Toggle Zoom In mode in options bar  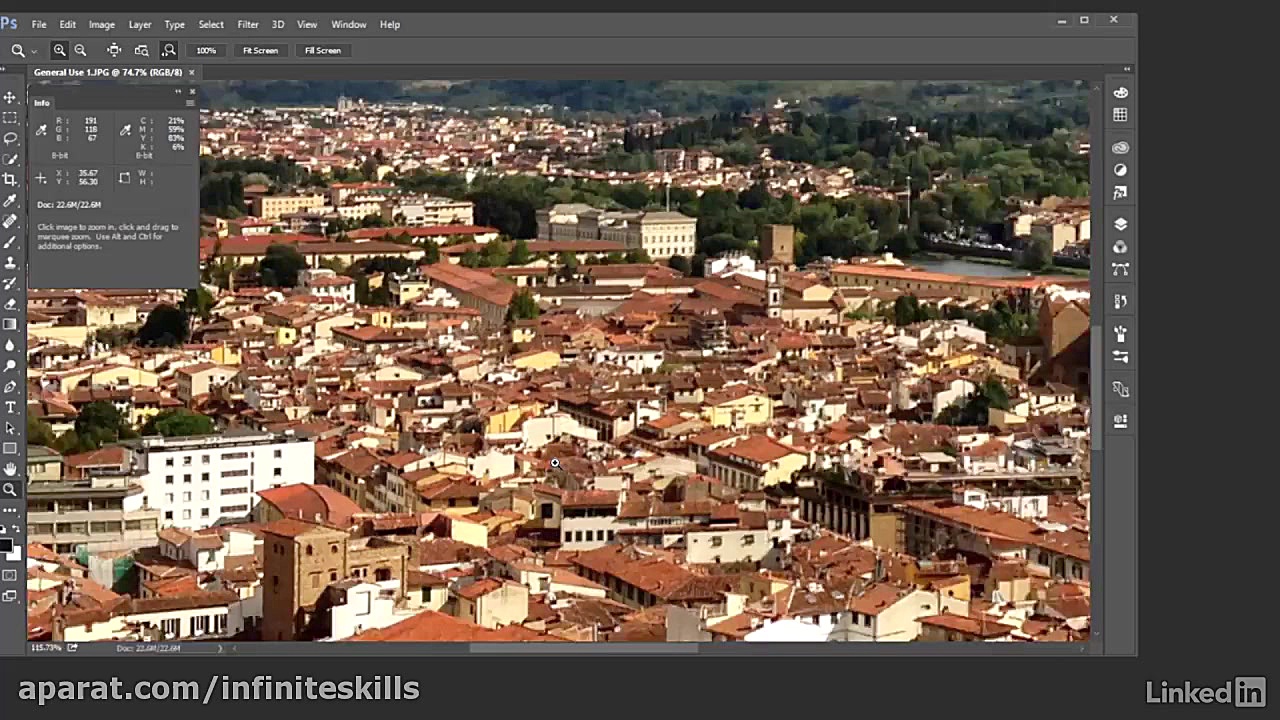click(x=60, y=50)
